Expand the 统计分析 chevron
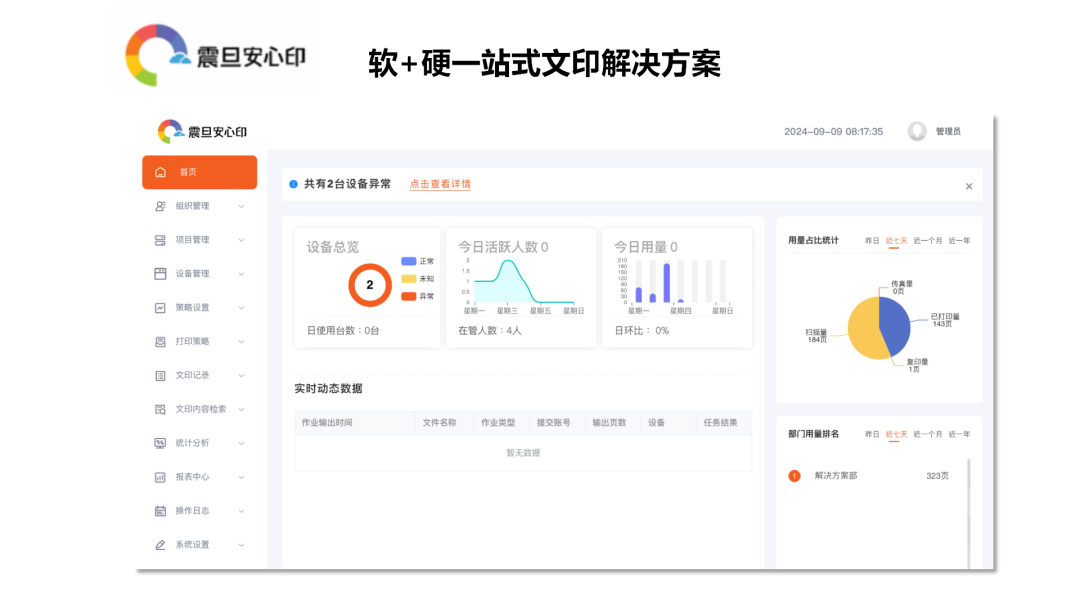This screenshot has height=608, width=1080. coord(242,443)
